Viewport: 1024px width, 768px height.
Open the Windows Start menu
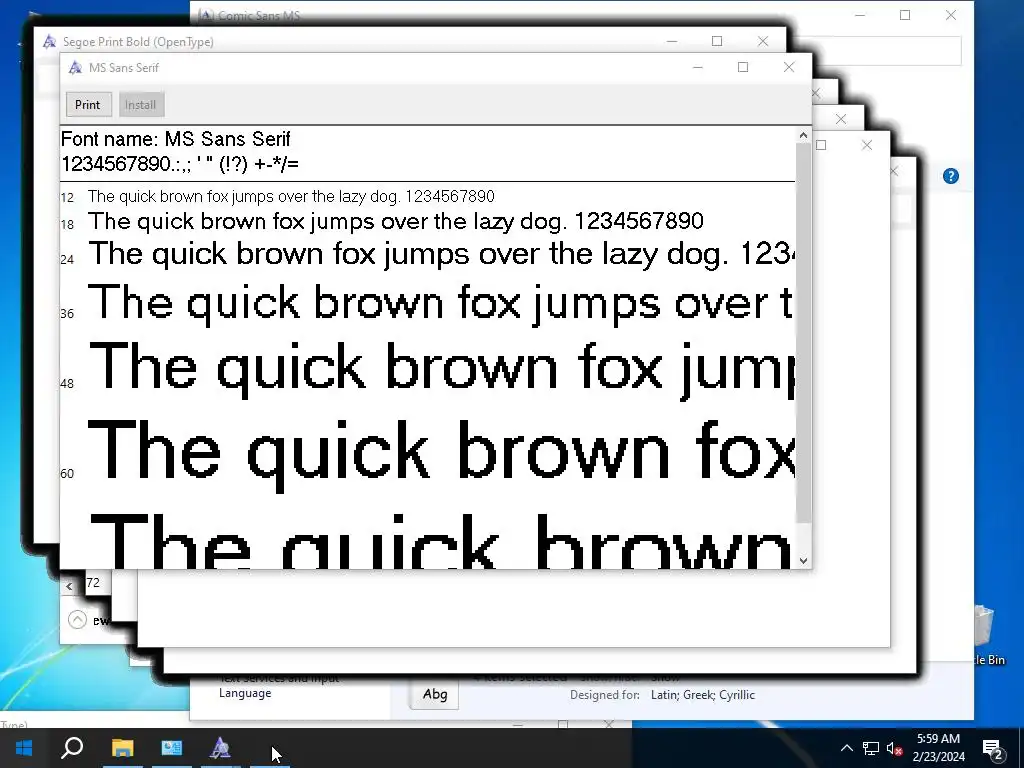point(24,748)
